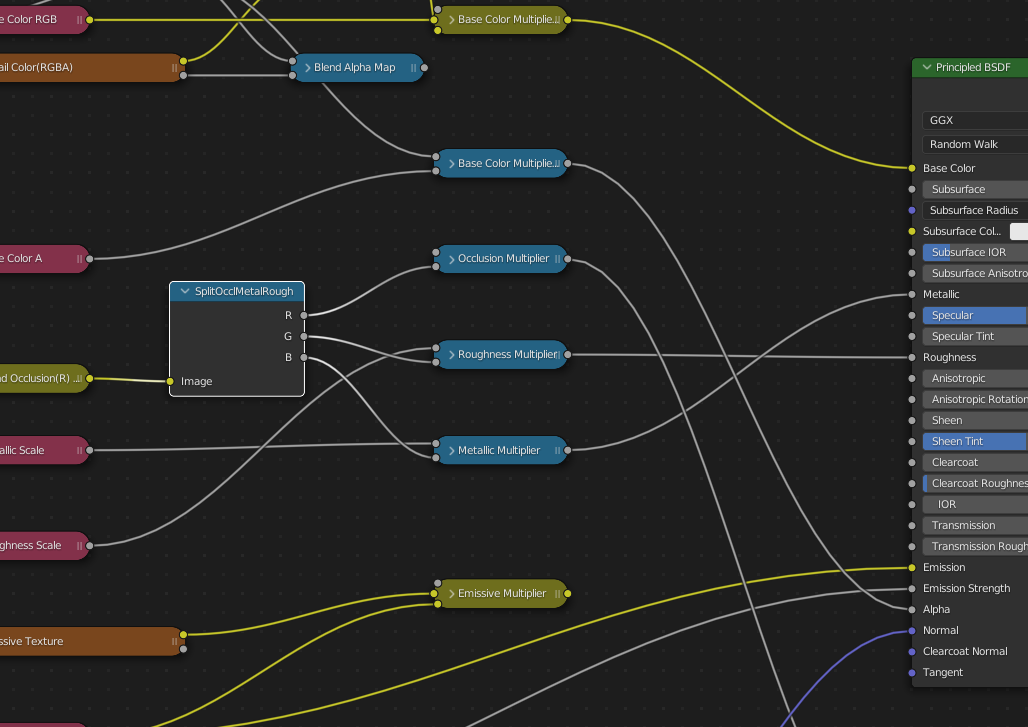Image resolution: width=1028 pixels, height=727 pixels.
Task: Click the Metallic input socket on Principled BSDF
Action: point(912,294)
